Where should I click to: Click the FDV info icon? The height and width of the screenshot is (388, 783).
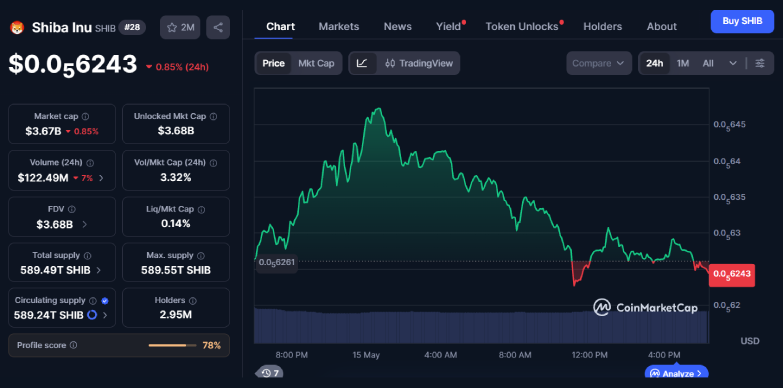[x=72, y=209]
